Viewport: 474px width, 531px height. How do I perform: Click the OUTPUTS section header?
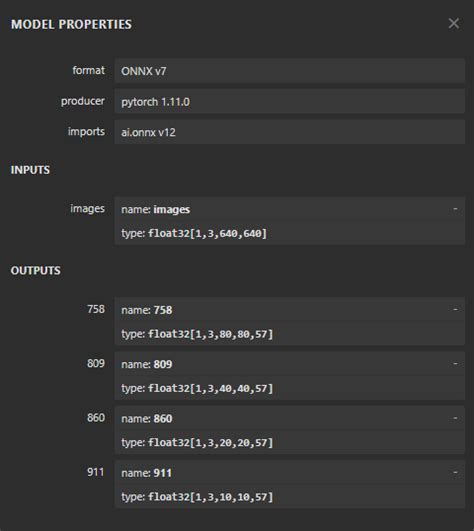[36, 270]
